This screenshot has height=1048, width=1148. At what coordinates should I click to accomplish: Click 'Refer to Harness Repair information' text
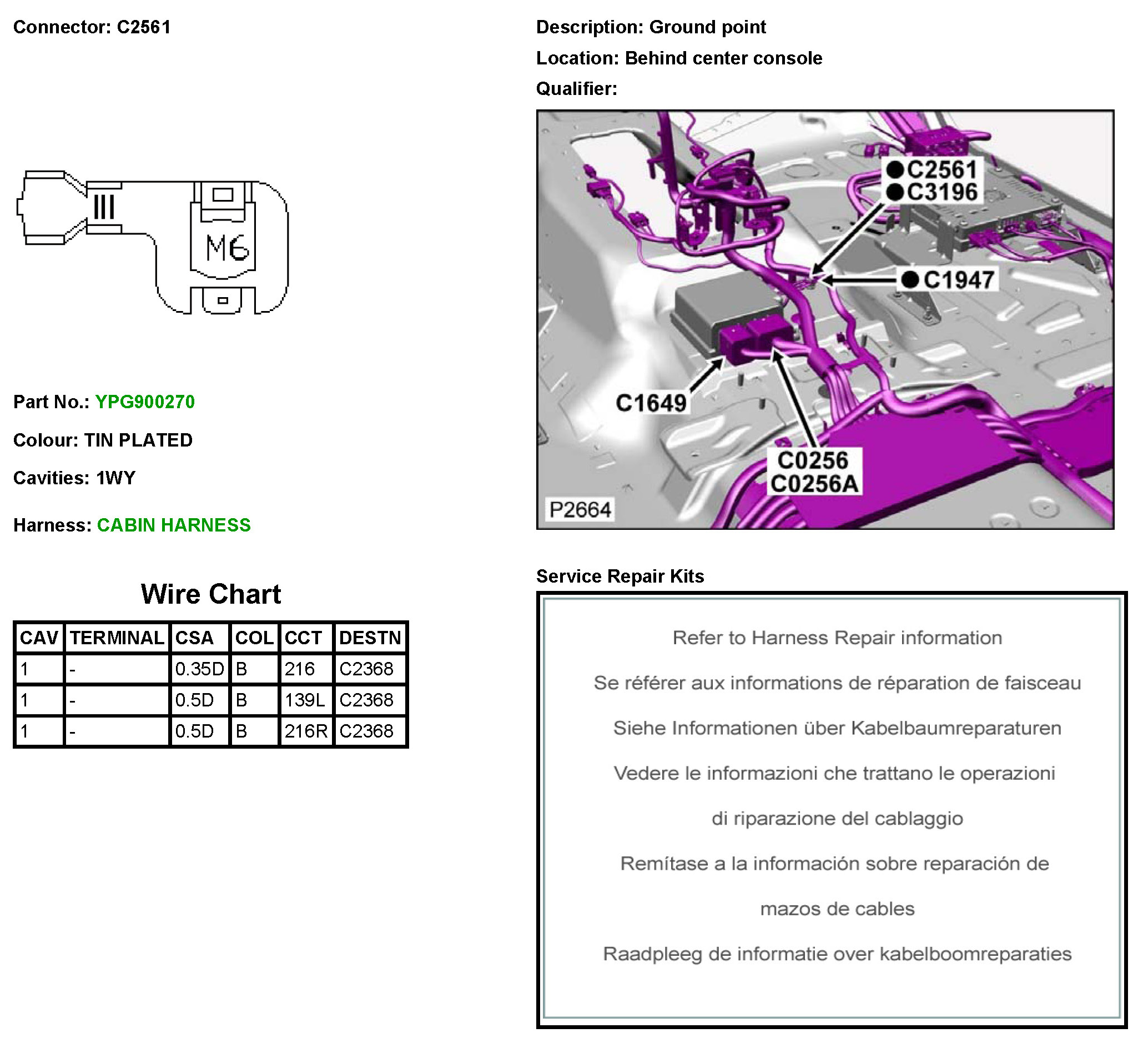tap(837, 638)
